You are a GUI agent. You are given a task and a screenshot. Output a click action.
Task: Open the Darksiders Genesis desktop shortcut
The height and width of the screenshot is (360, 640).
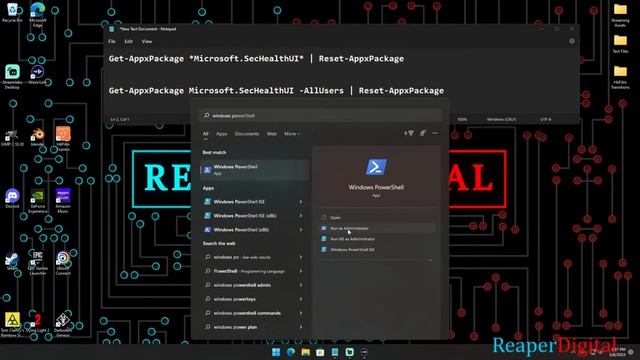63,324
